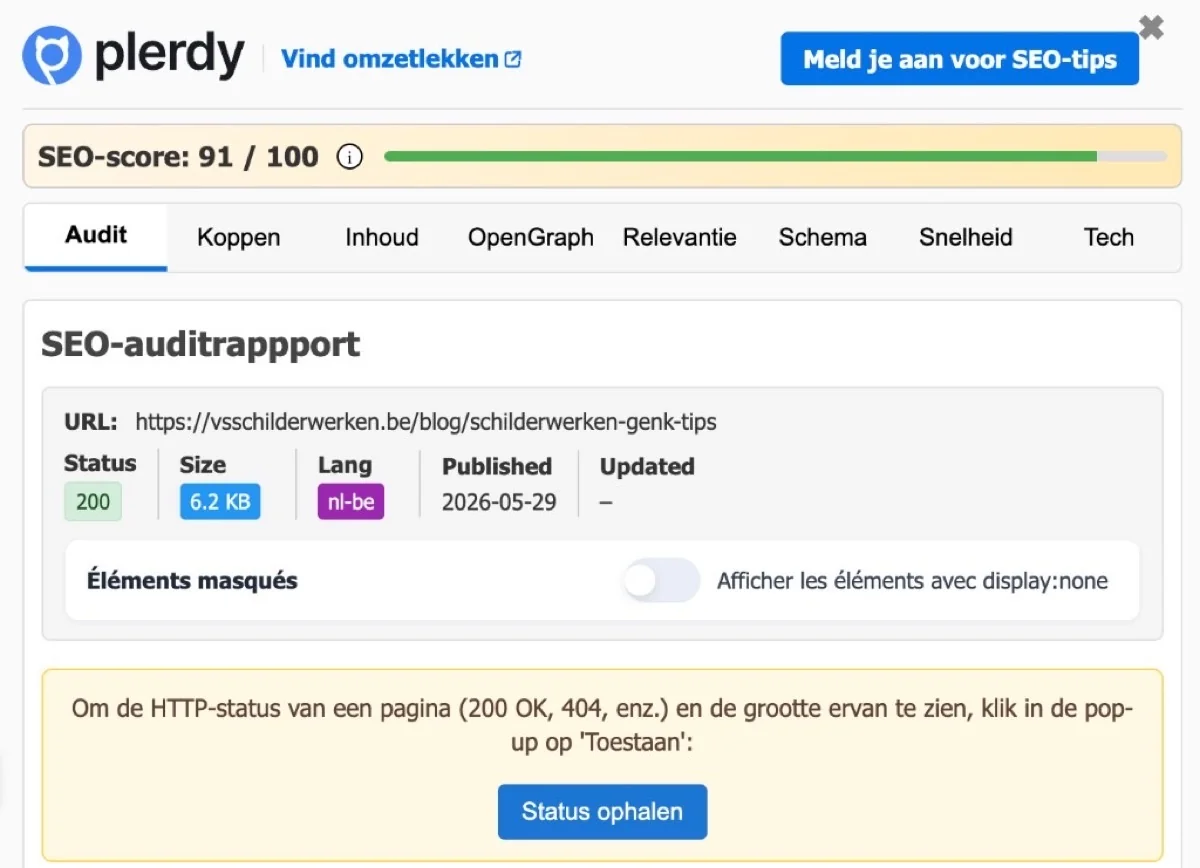The width and height of the screenshot is (1200, 868).
Task: Go to the Tech tab
Action: 1108,238
